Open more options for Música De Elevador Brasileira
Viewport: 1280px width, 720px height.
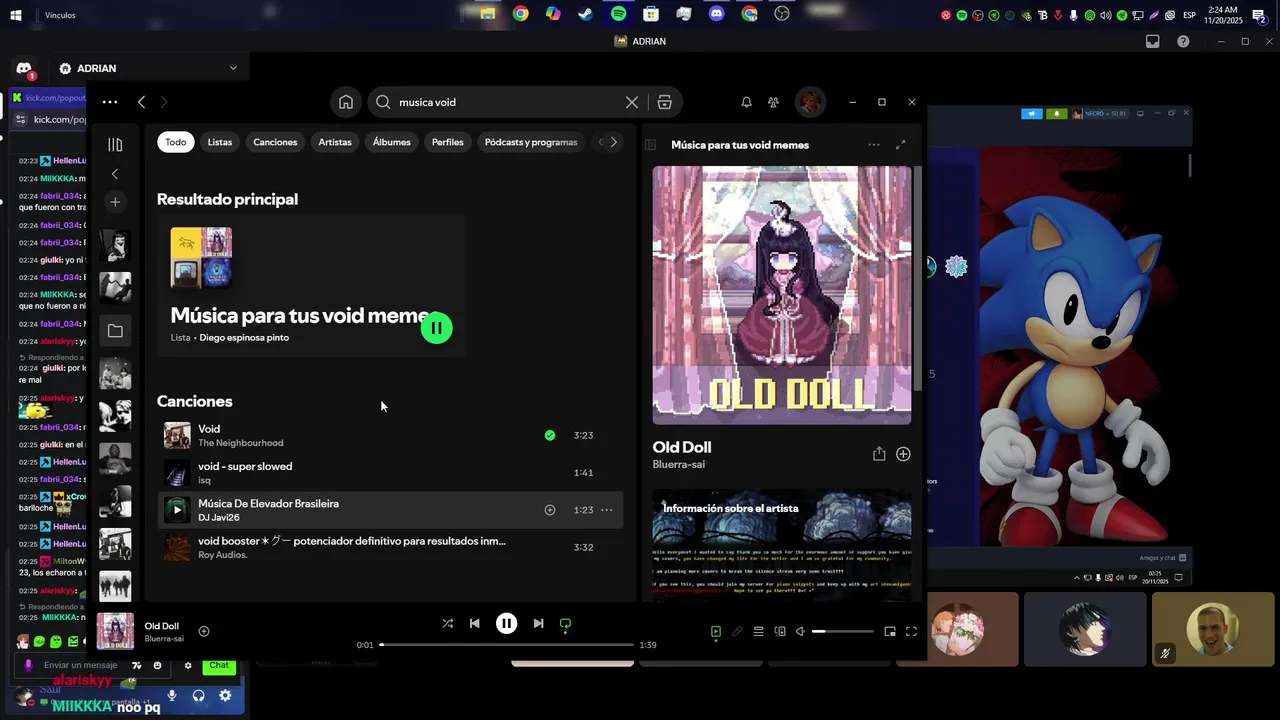pos(606,510)
